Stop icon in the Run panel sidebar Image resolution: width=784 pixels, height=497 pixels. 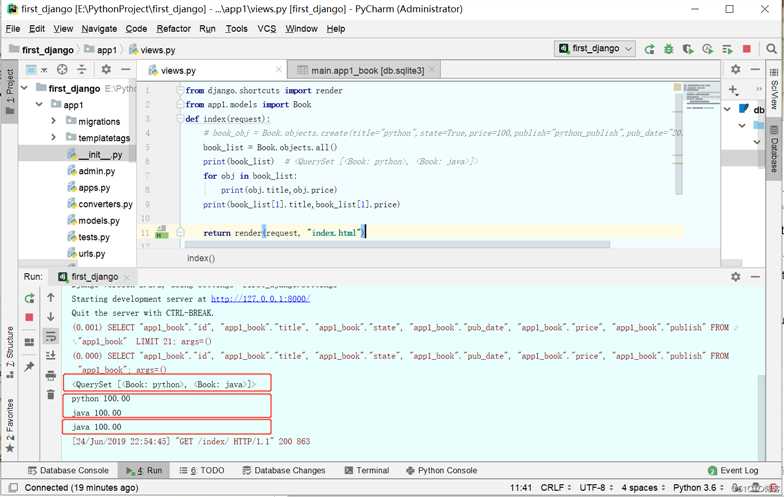(x=30, y=318)
